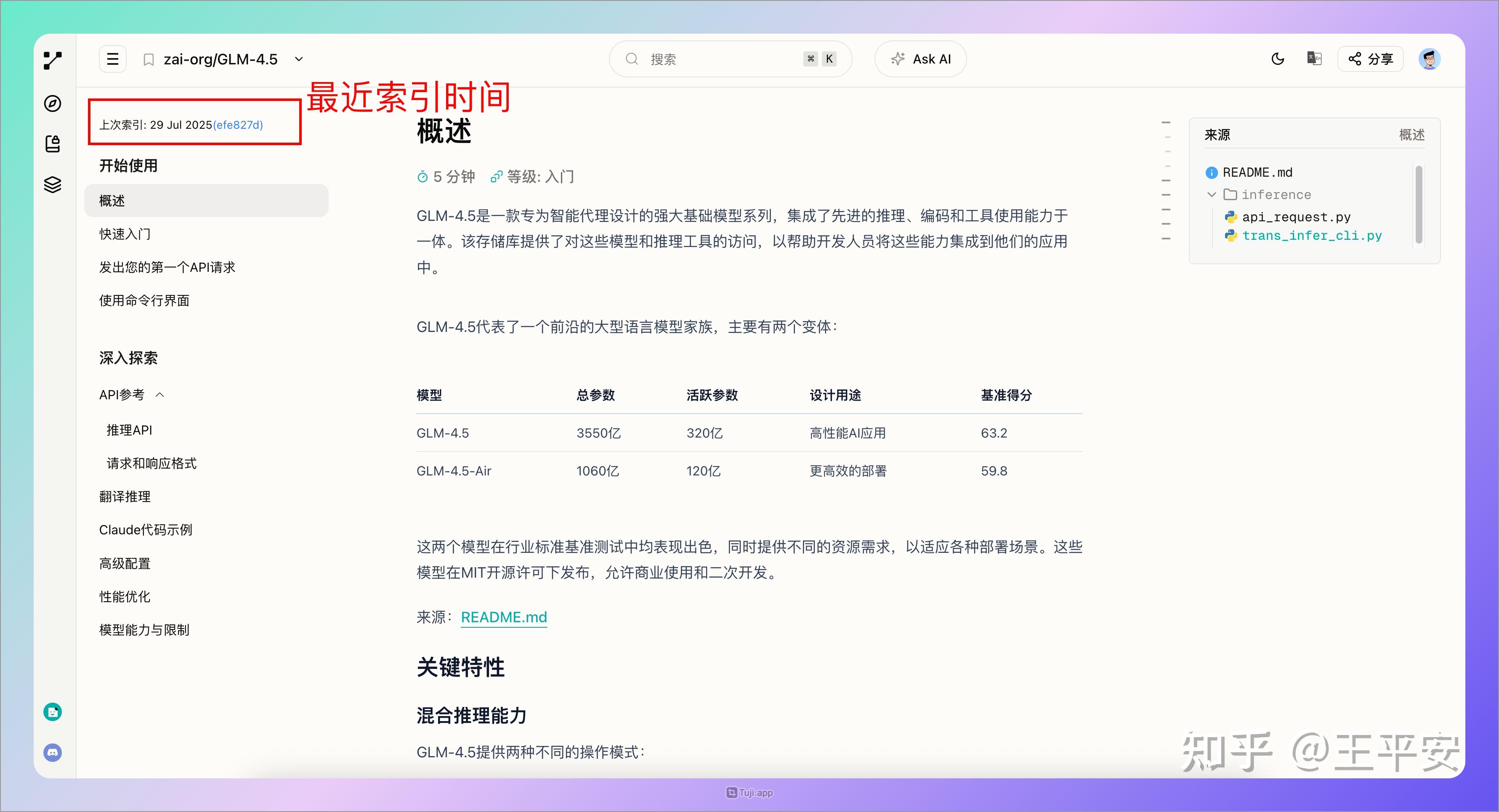
Task: Open the stacked layers sidebar icon
Action: (52, 184)
